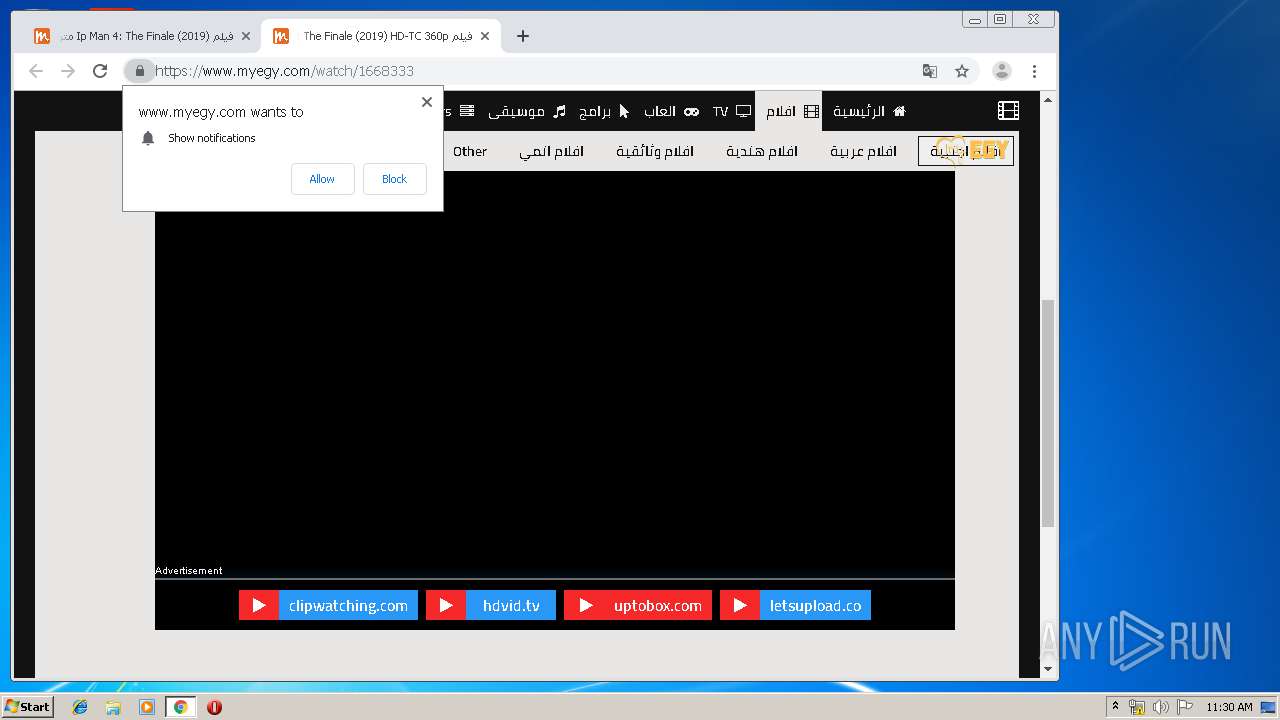
Task: Click the address bar URL
Action: coord(284,71)
